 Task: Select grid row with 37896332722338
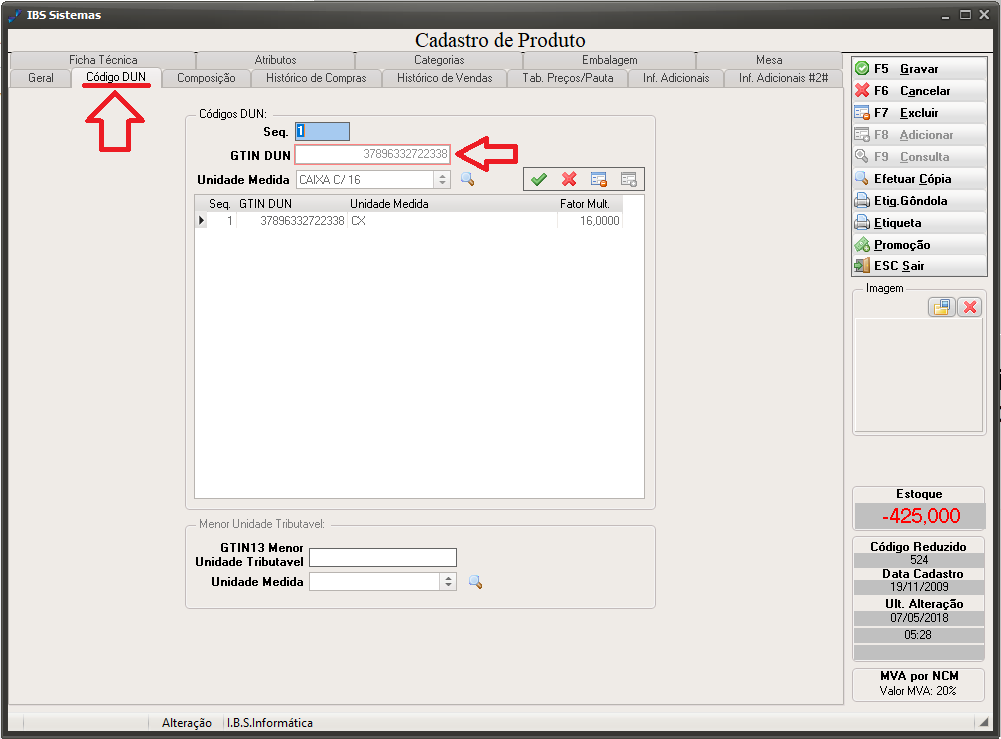point(409,221)
